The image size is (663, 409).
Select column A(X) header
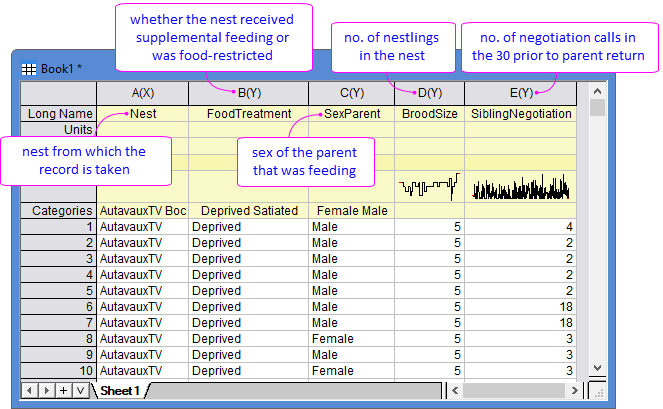click(142, 93)
